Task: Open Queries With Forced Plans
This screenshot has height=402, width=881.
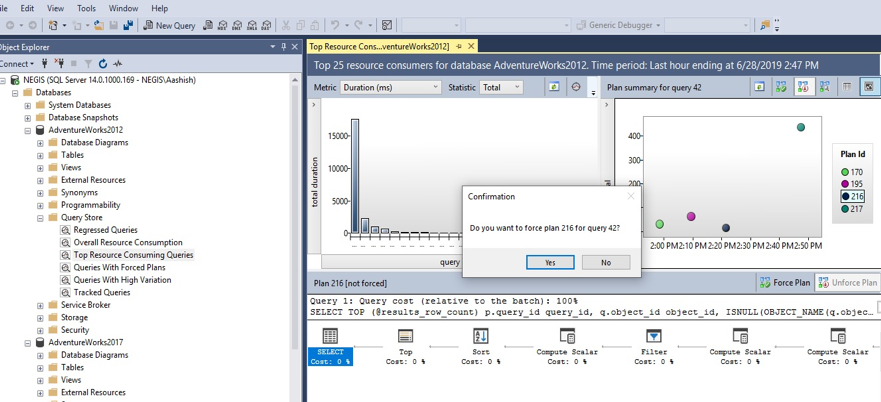Action: click(119, 268)
